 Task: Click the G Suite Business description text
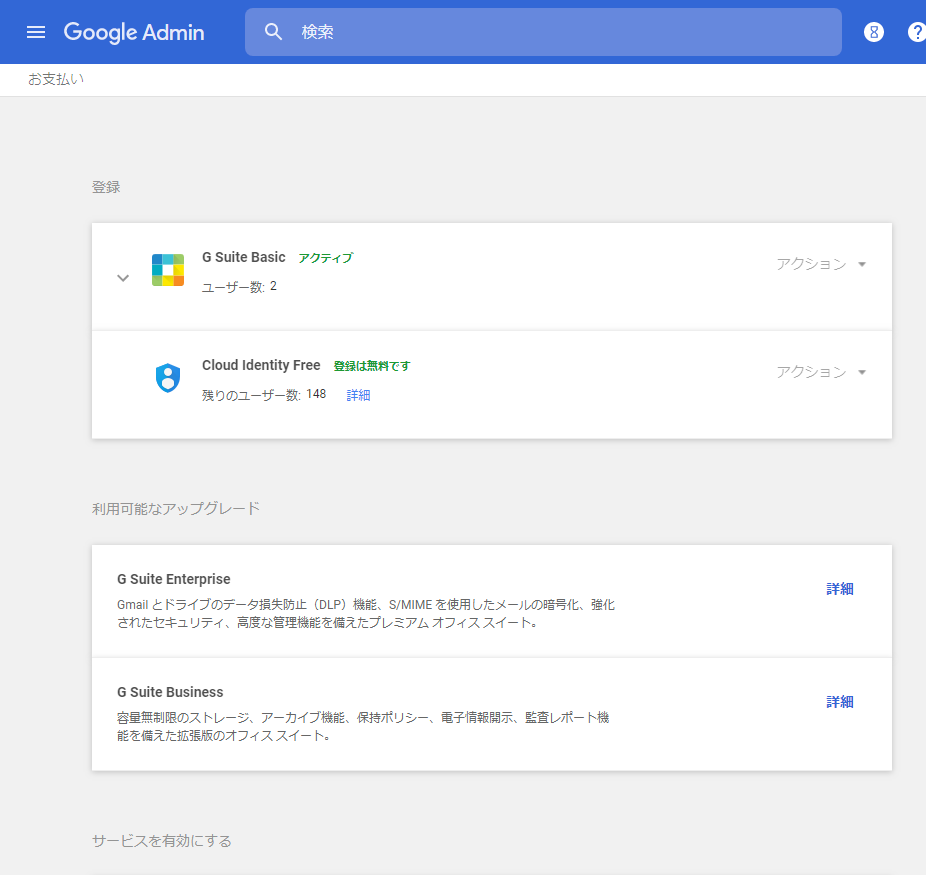click(x=363, y=726)
